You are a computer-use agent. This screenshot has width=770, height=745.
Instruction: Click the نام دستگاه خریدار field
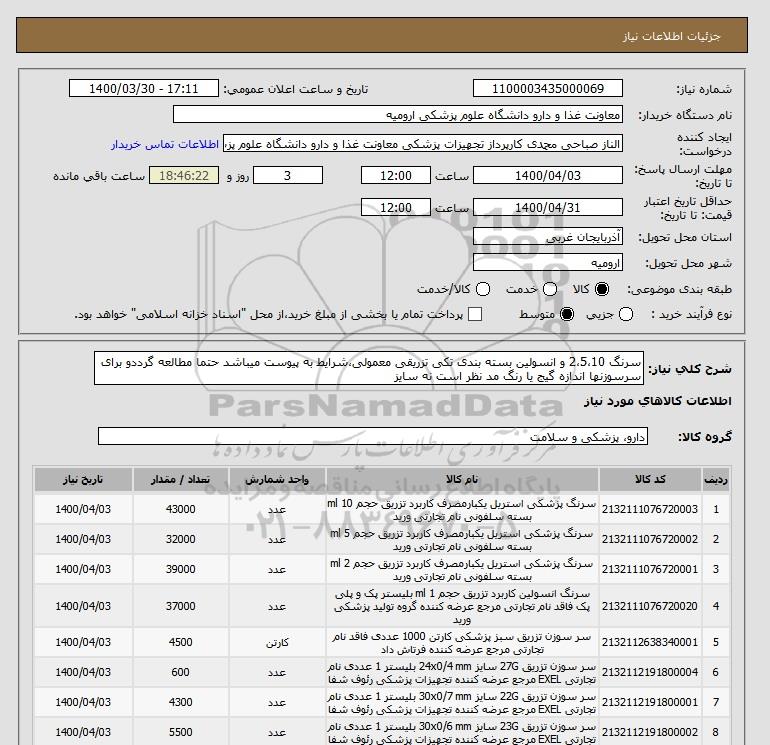coord(546,114)
